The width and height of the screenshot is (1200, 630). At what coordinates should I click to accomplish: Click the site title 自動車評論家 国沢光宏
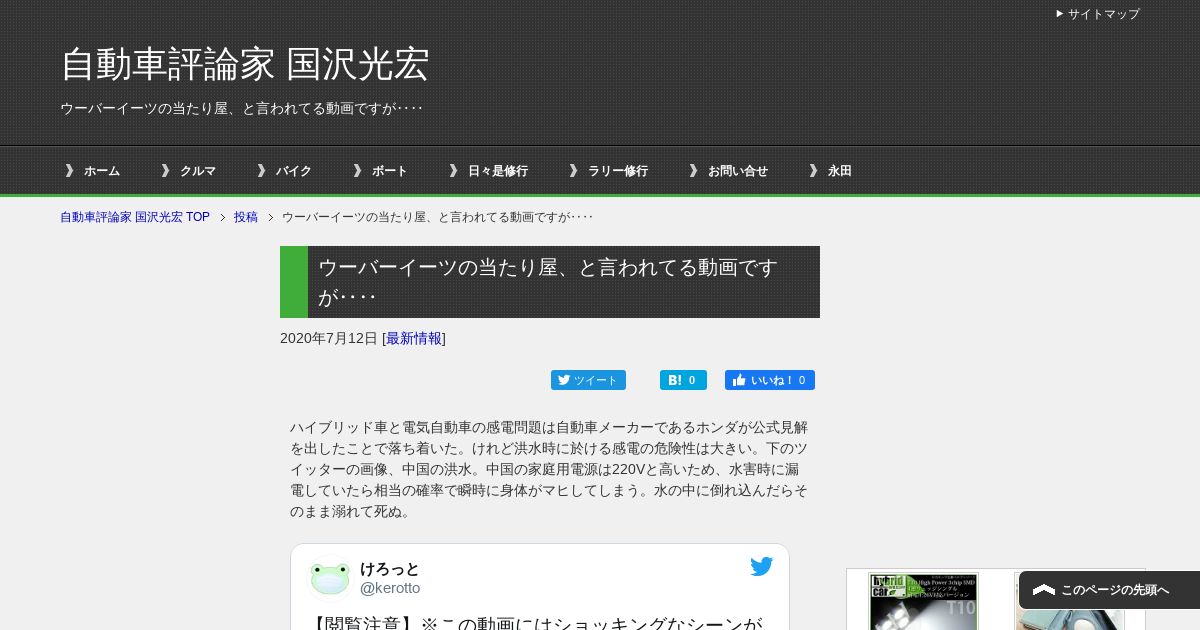coord(245,64)
